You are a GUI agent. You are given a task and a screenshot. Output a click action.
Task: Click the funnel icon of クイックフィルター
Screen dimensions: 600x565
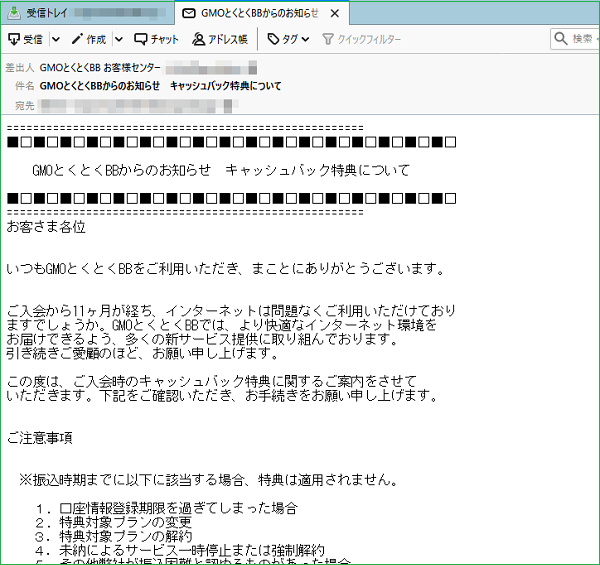(x=328, y=39)
